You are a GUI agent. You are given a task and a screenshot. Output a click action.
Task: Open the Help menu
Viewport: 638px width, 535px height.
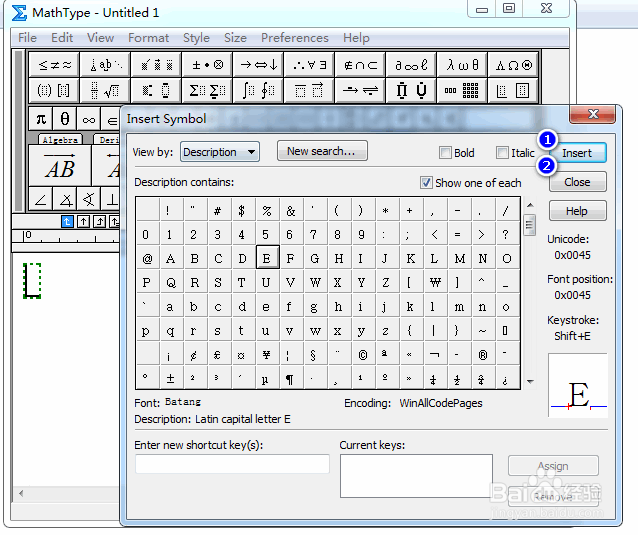[x=356, y=38]
